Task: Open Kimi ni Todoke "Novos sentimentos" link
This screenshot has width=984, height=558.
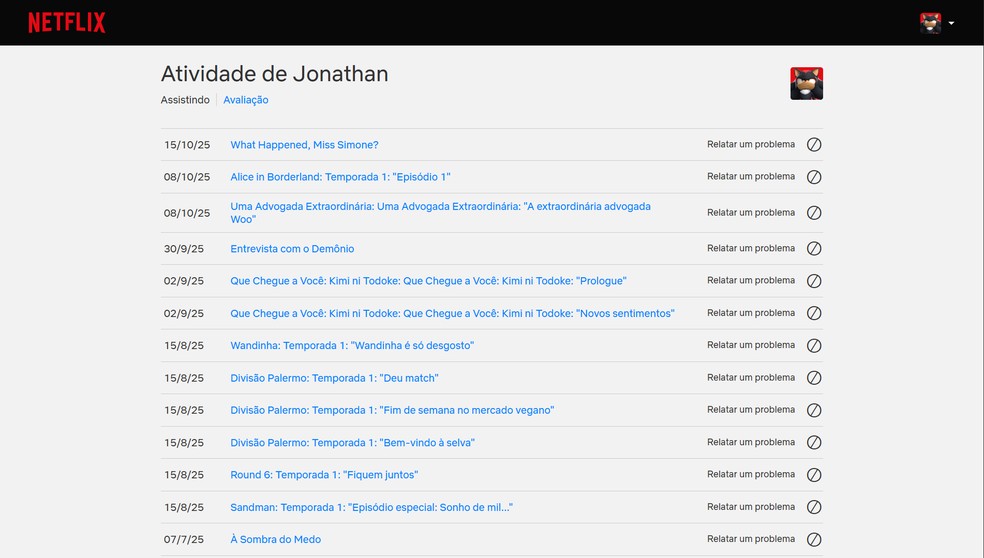Action: pyautogui.click(x=452, y=313)
